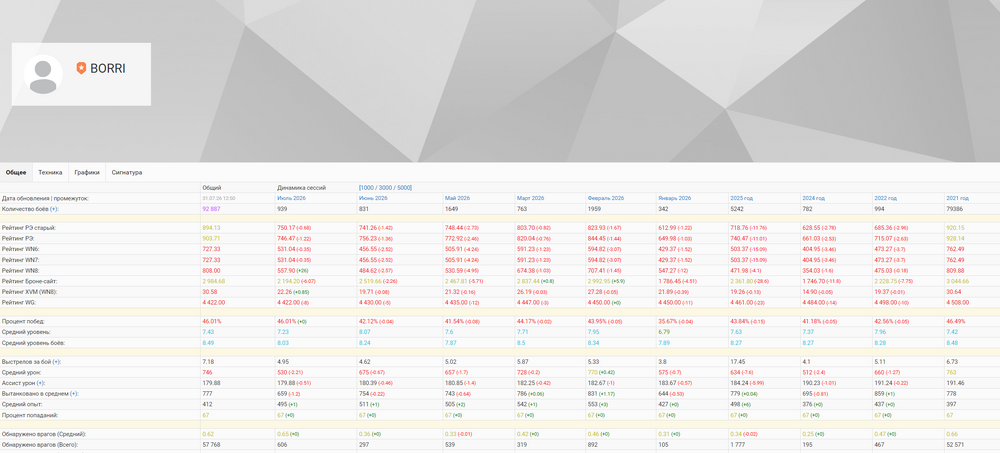Click the Процент побед row label

point(24,322)
